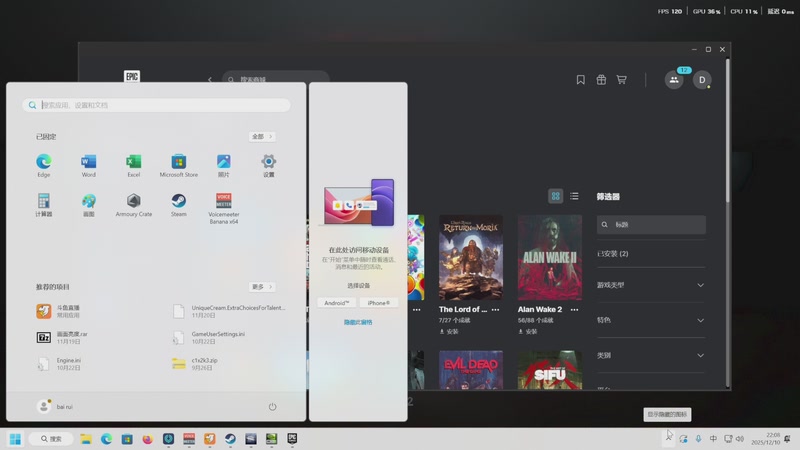
Task: Open the Paint (画图) pinned app
Action: pyautogui.click(x=89, y=205)
